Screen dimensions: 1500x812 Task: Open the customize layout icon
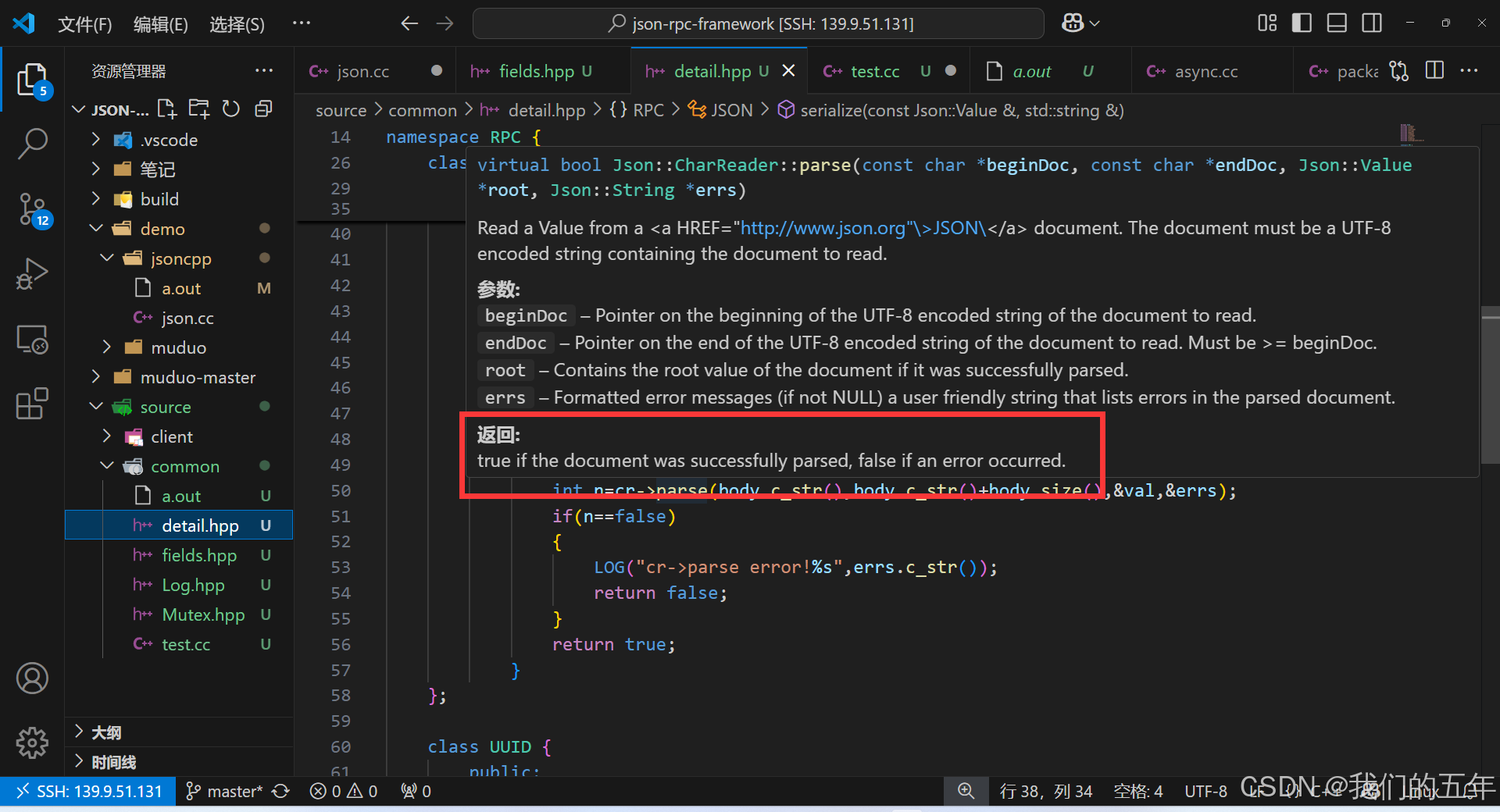(x=1267, y=23)
